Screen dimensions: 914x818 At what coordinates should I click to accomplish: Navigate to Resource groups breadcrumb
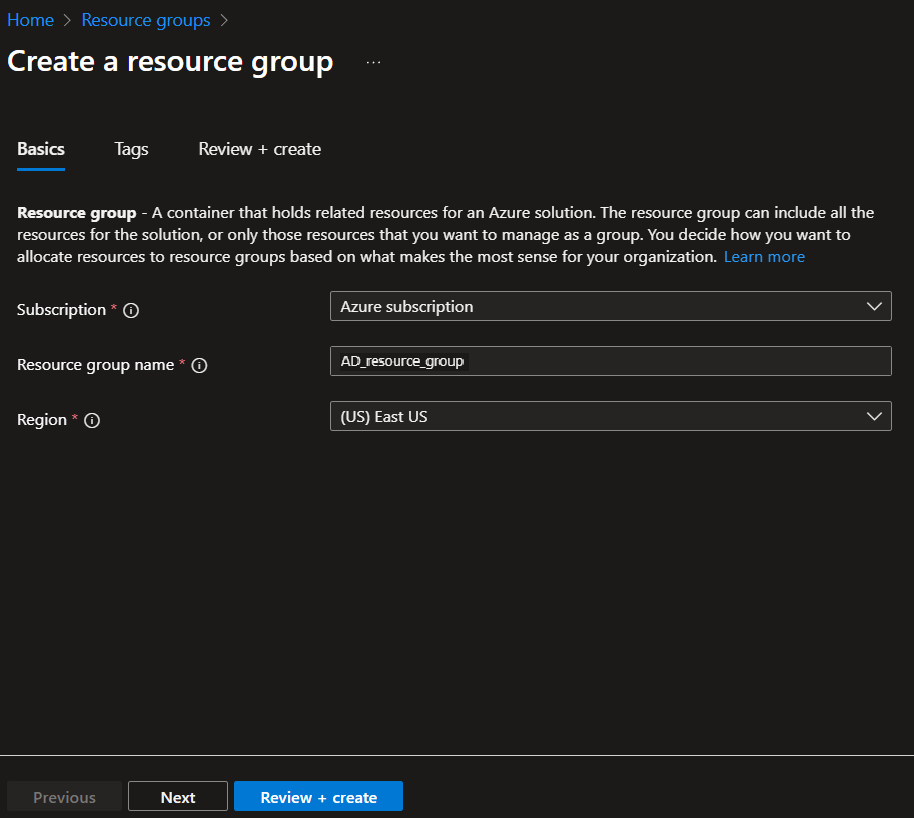(146, 20)
